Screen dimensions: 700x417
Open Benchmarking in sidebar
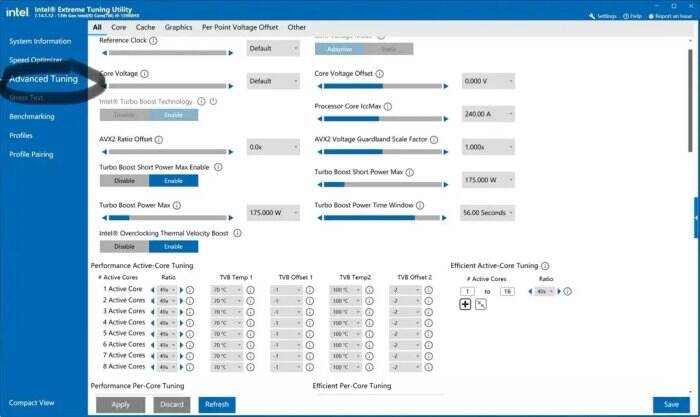tap(32, 117)
